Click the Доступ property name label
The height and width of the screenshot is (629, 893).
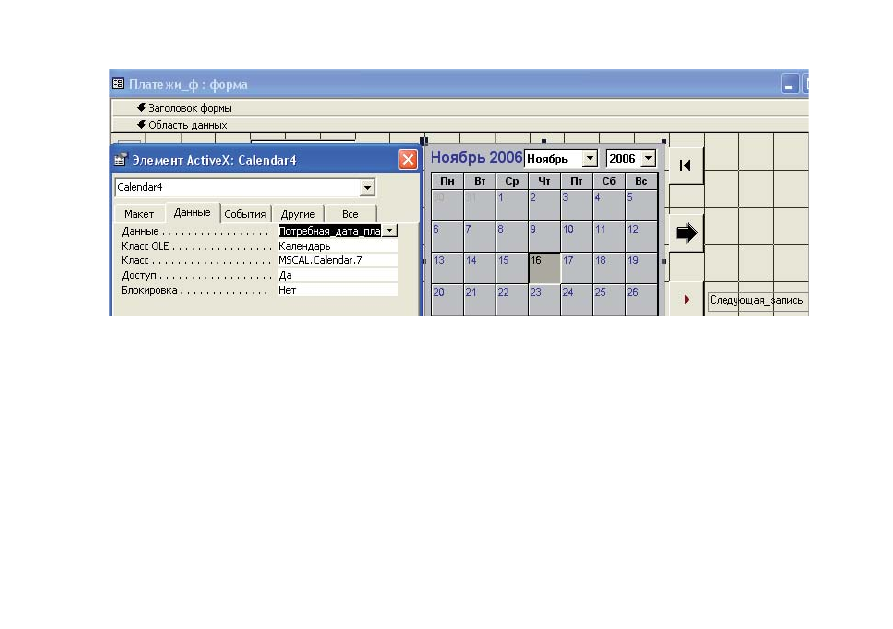(x=138, y=275)
